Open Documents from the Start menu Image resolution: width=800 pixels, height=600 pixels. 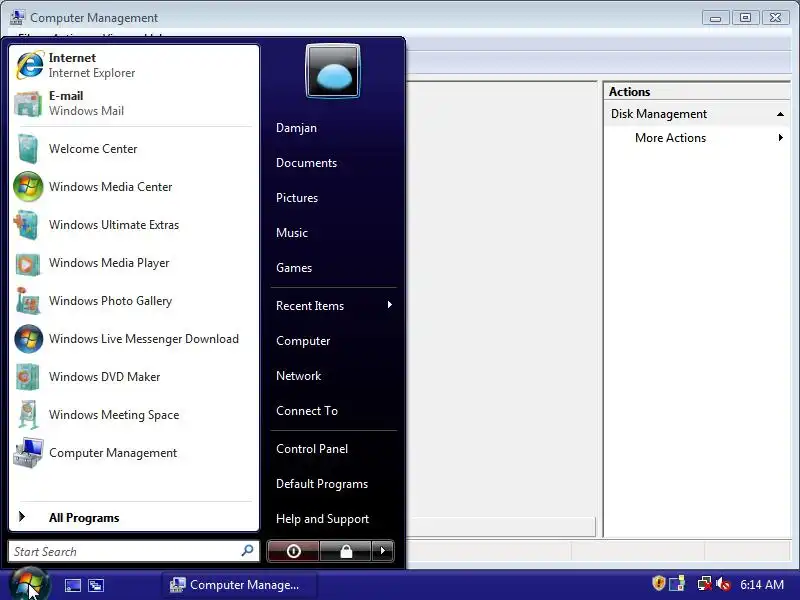pyautogui.click(x=306, y=163)
